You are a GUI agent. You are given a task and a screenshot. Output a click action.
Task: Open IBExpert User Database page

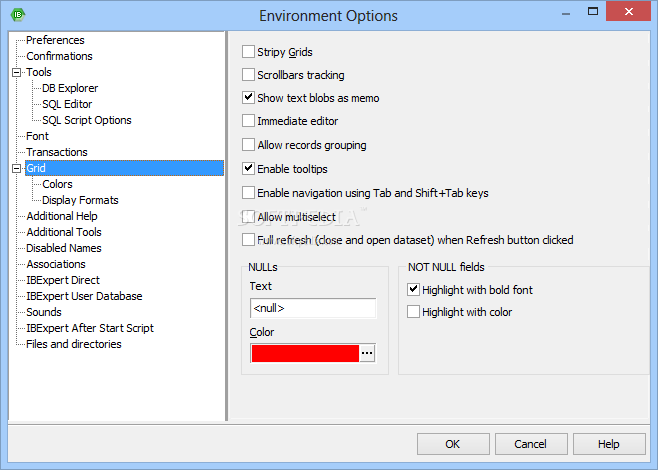click(x=84, y=296)
